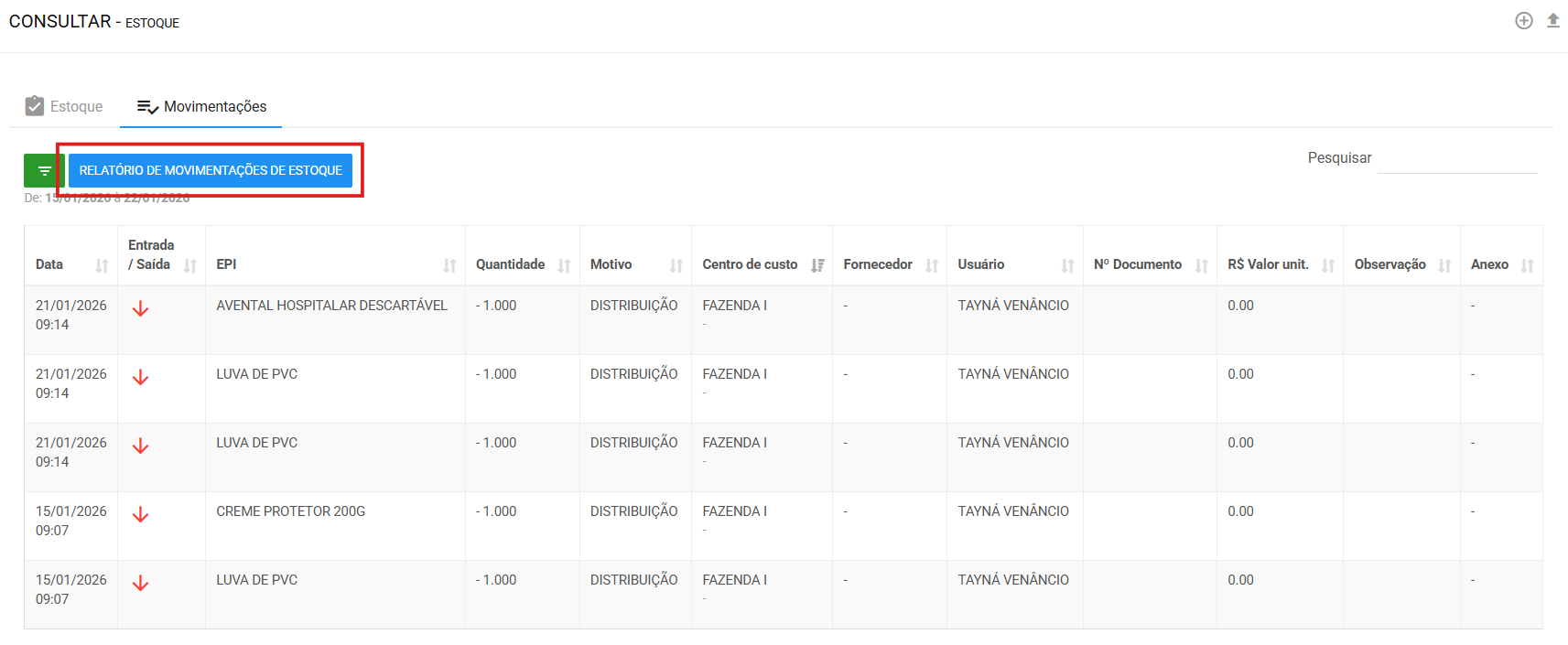Click 0.00 value in AVENTAL HOSPITALAR row
This screenshot has width=1568, height=645.
click(x=1240, y=306)
